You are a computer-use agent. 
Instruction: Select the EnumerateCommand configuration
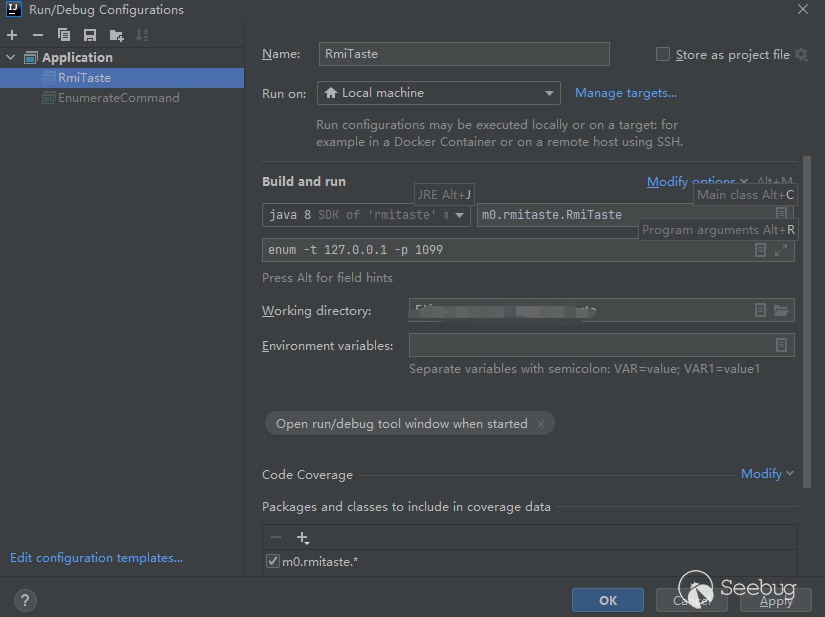(118, 98)
